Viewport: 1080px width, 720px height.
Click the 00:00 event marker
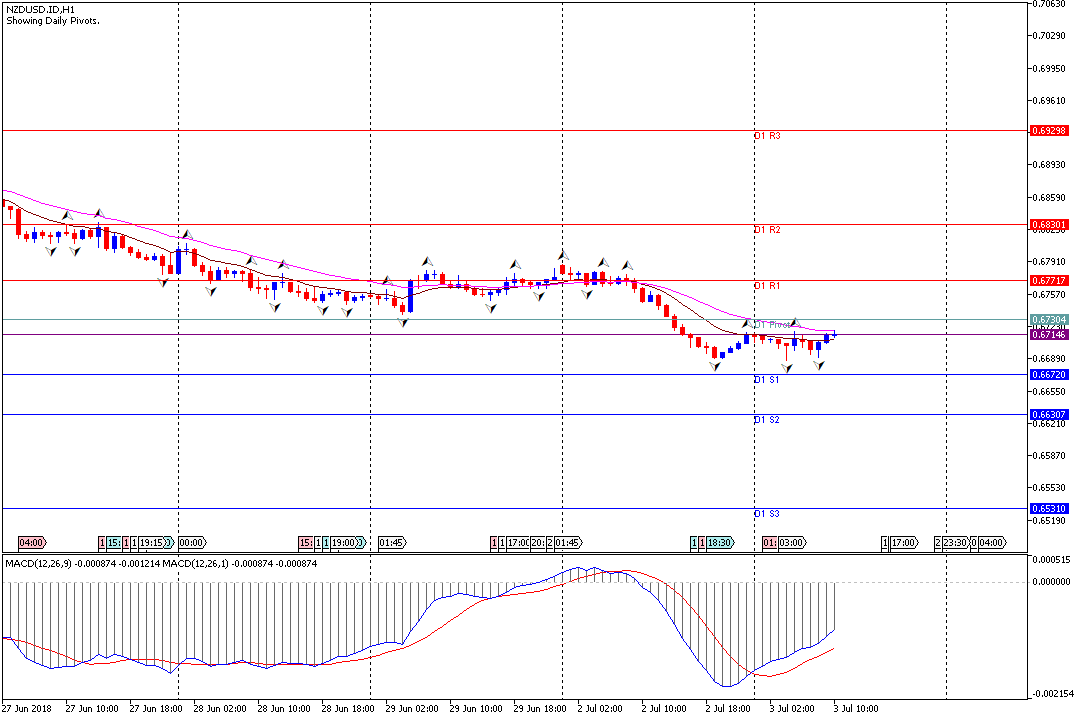192,543
